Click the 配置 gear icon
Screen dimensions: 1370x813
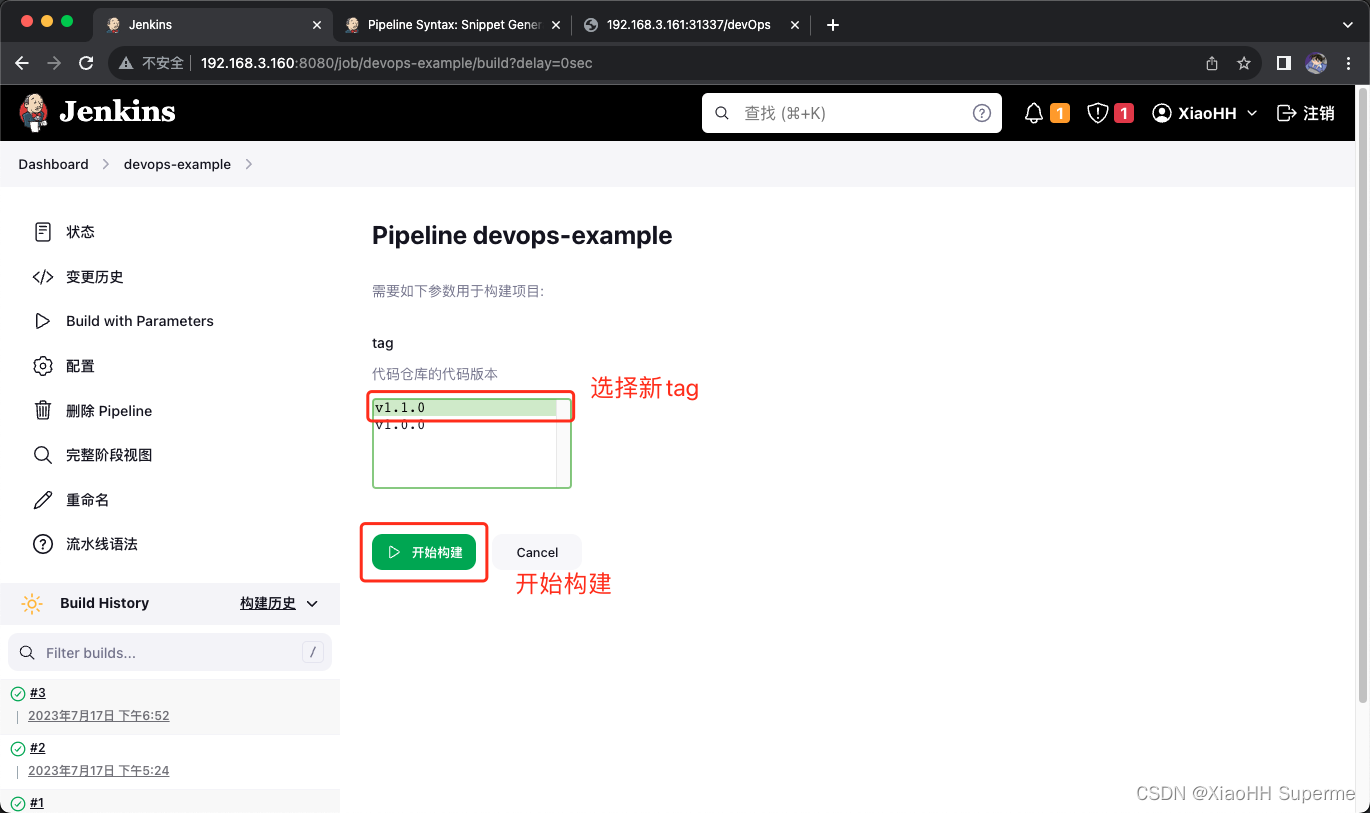point(42,366)
